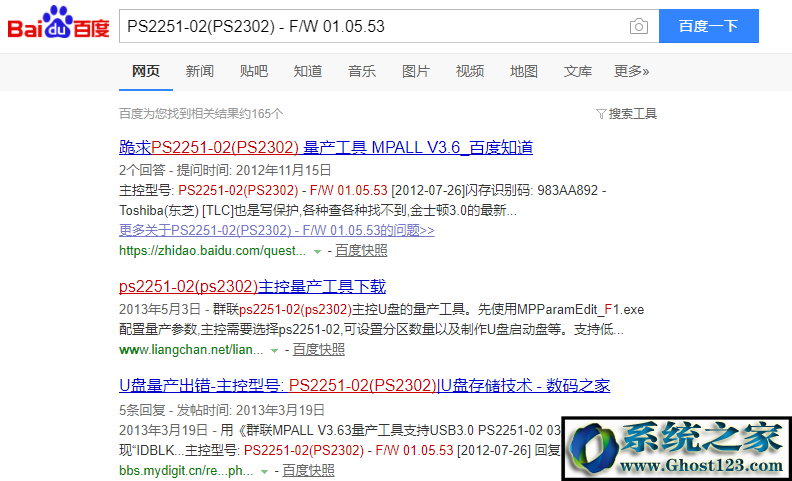Click snippet line 配置量产参数,主控需要选择ps2251-02

[371, 331]
